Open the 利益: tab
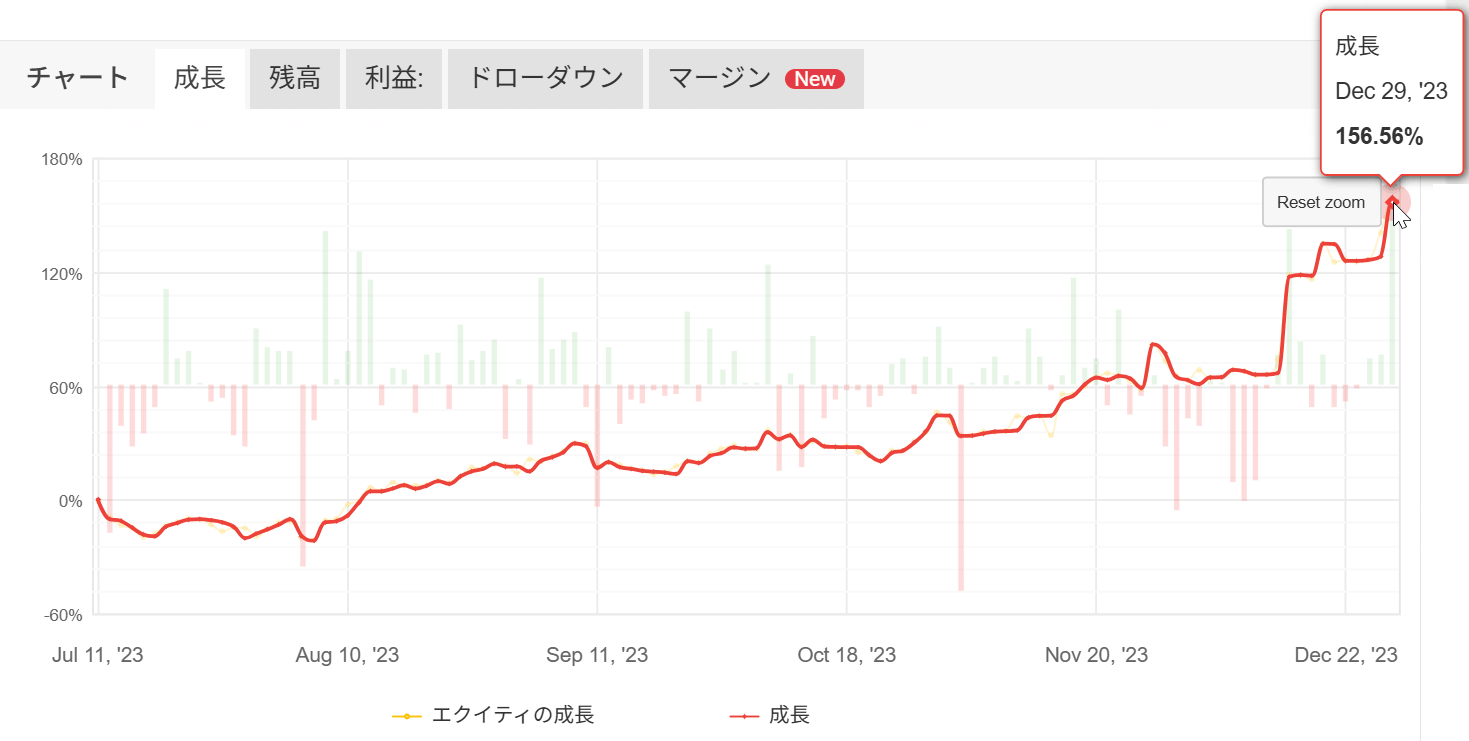The height and width of the screenshot is (741, 1469). (x=394, y=78)
